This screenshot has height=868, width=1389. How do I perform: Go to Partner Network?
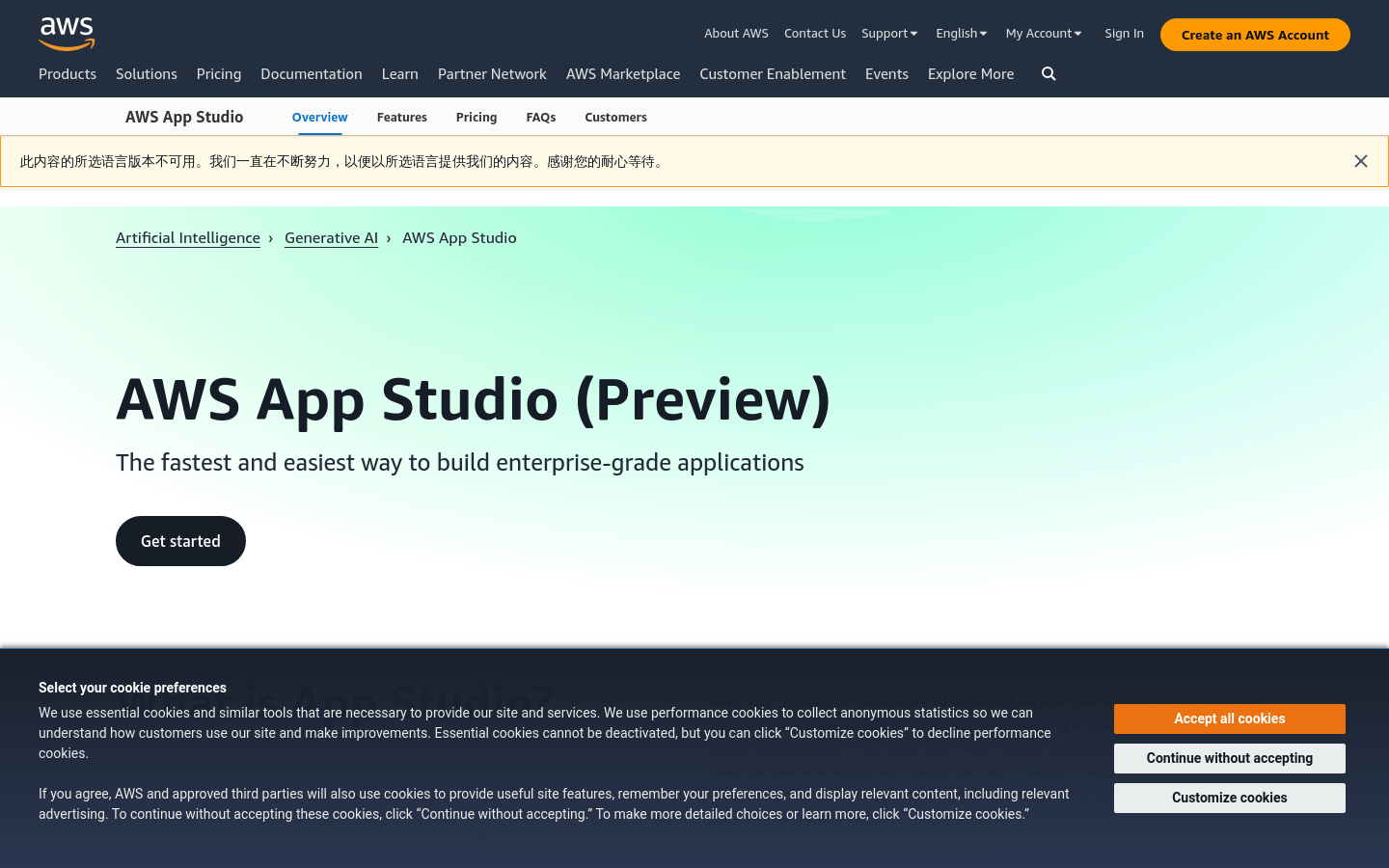point(492,74)
